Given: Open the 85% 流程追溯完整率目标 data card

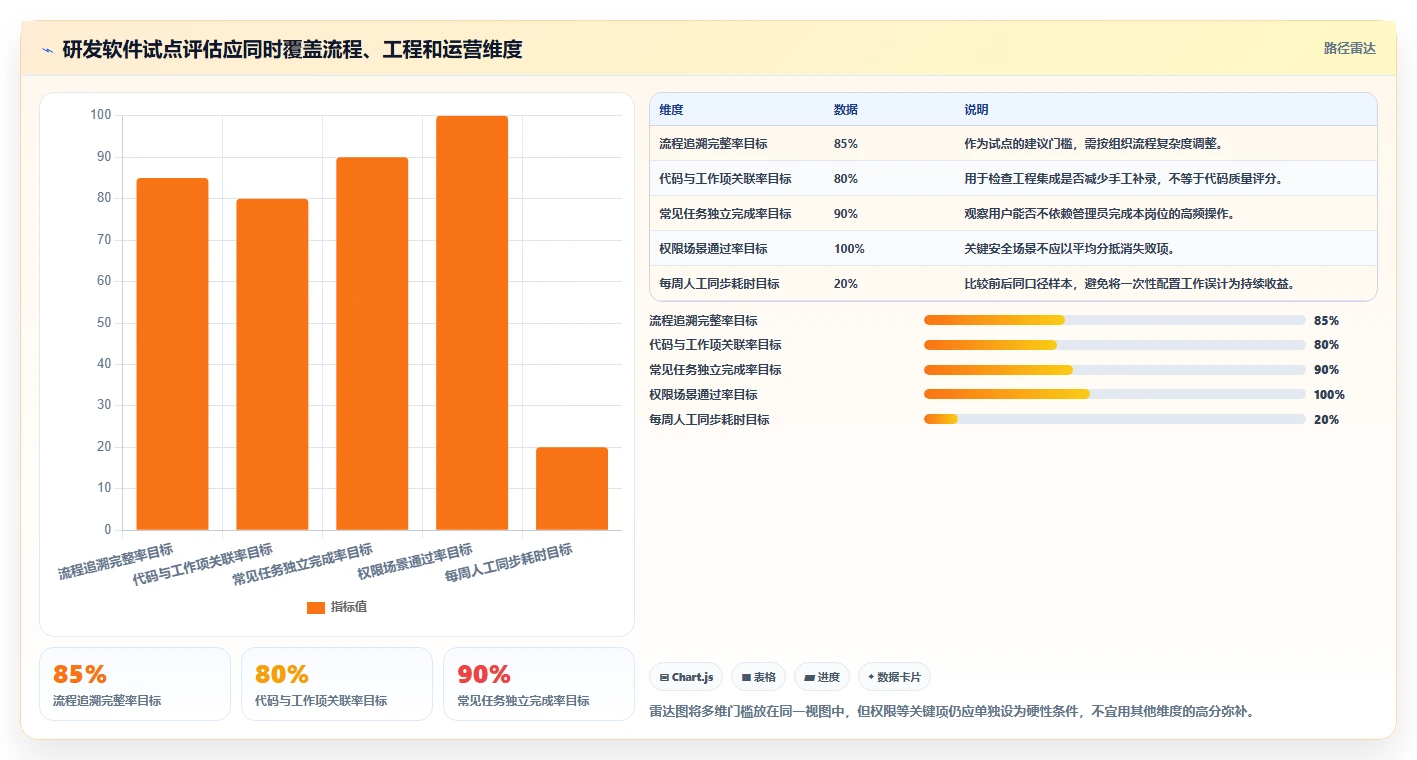Looking at the screenshot, I should coord(135,684).
